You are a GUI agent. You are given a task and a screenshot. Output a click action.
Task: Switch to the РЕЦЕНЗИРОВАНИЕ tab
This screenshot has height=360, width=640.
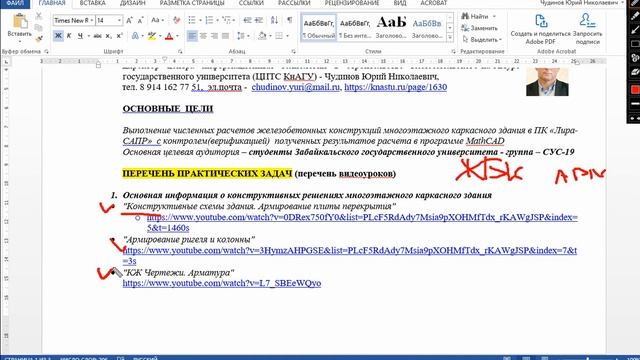click(352, 3)
